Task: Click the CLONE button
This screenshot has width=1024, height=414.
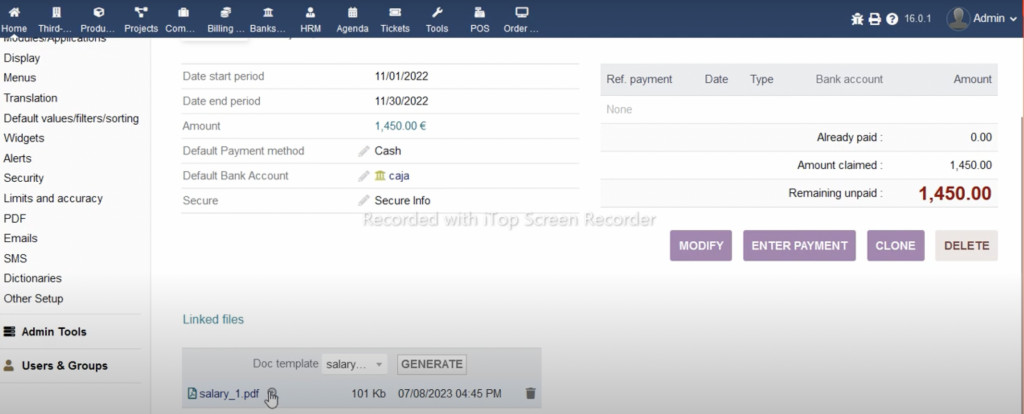Action: coord(895,246)
